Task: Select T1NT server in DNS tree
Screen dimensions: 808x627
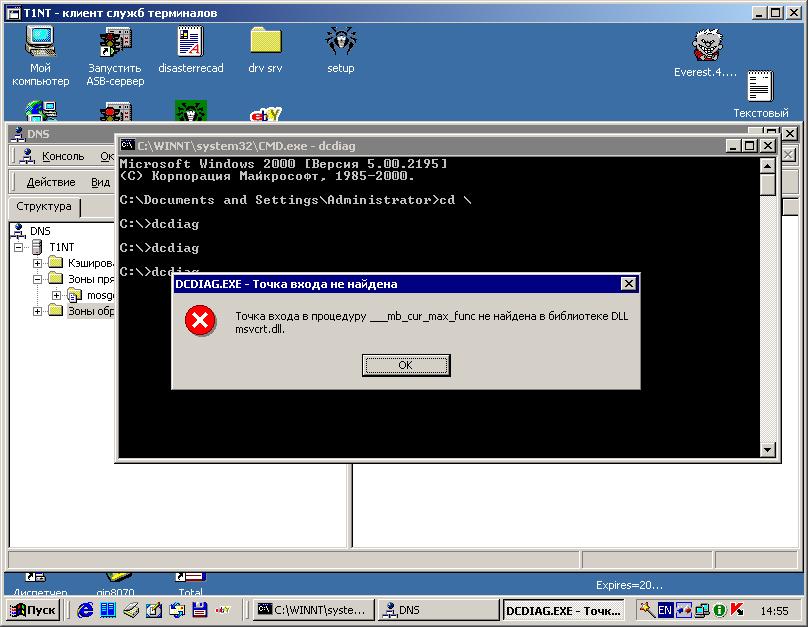Action: click(x=61, y=247)
